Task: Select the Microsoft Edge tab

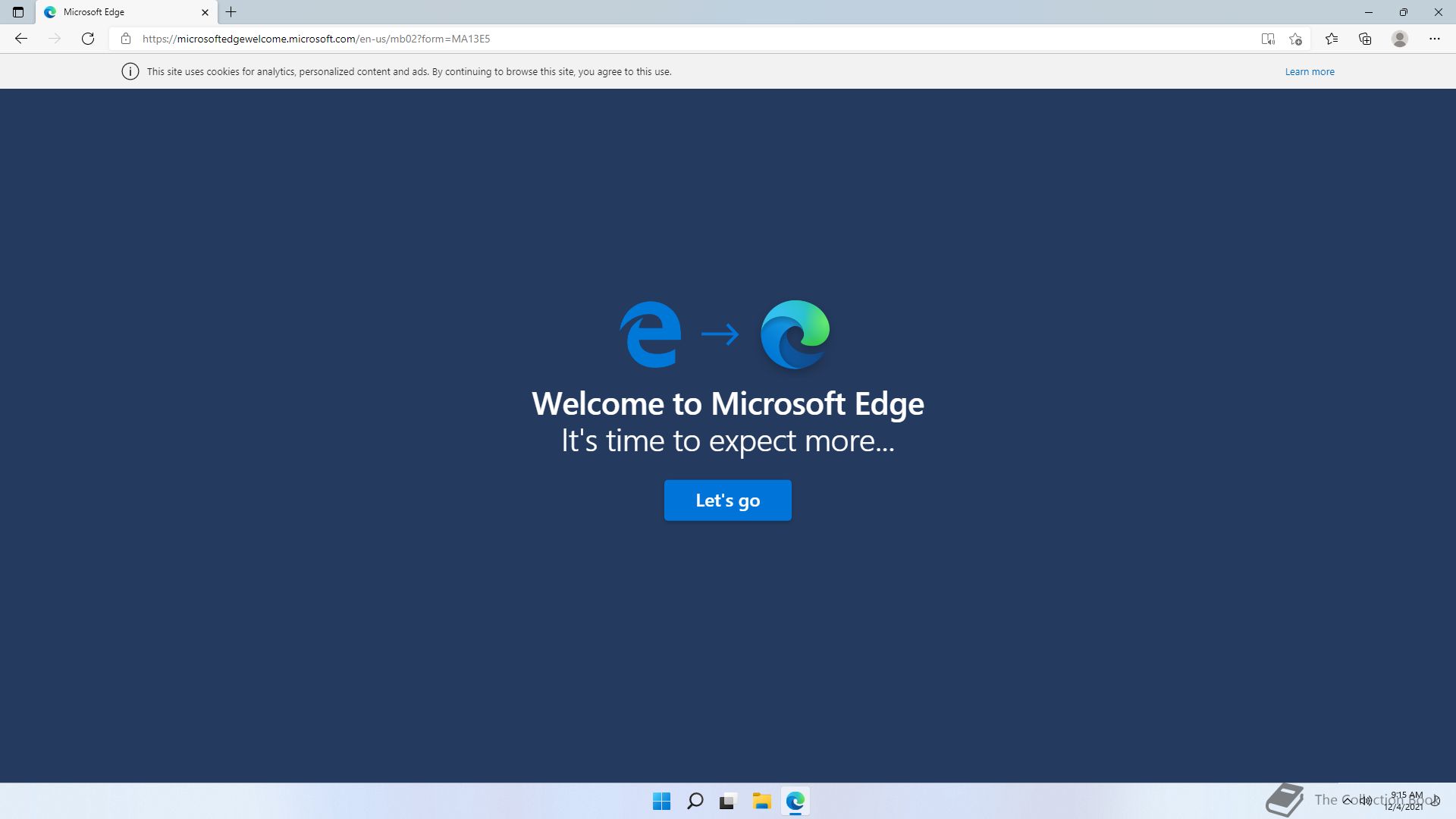Action: [114, 12]
